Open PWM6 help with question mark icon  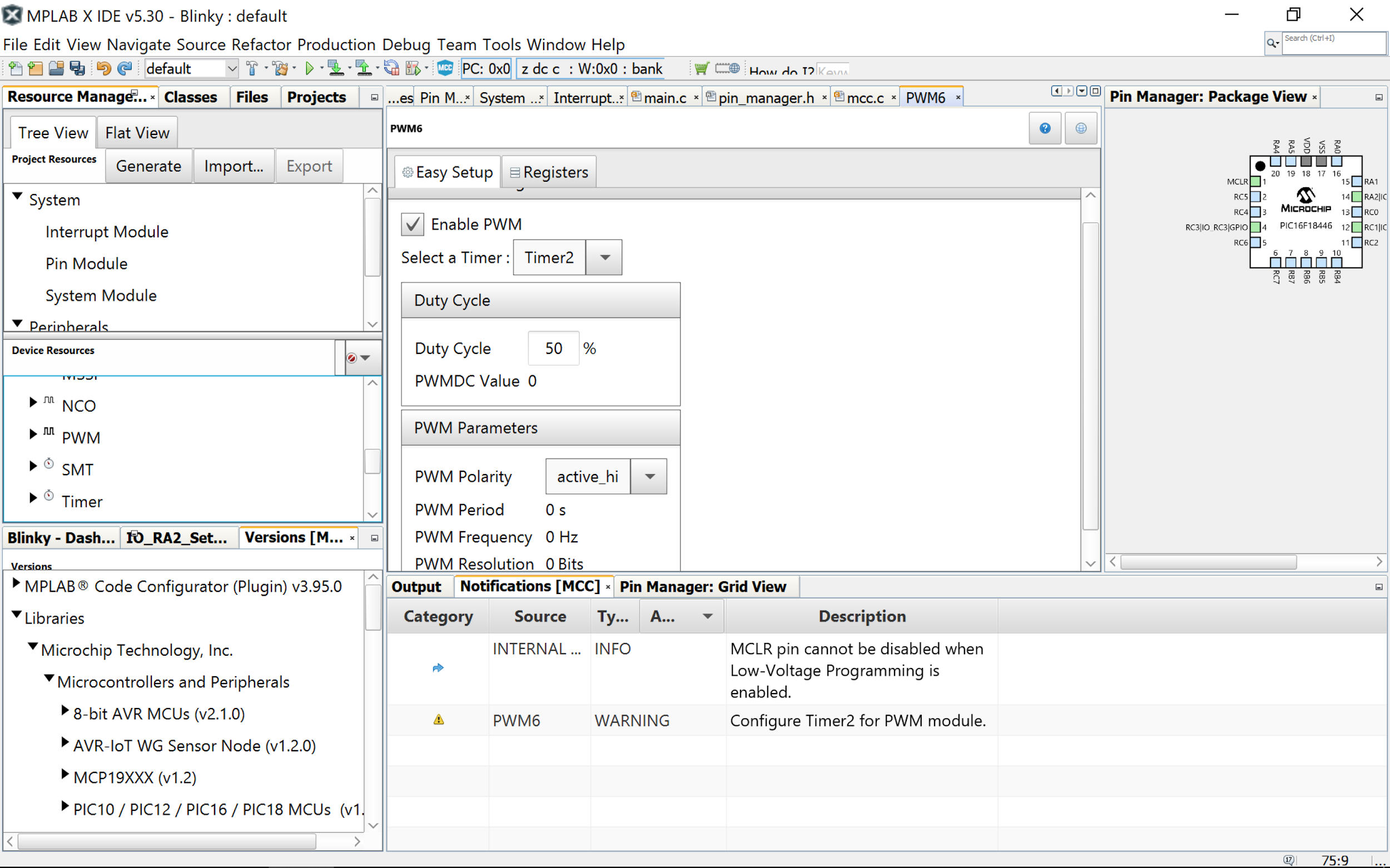[1045, 128]
